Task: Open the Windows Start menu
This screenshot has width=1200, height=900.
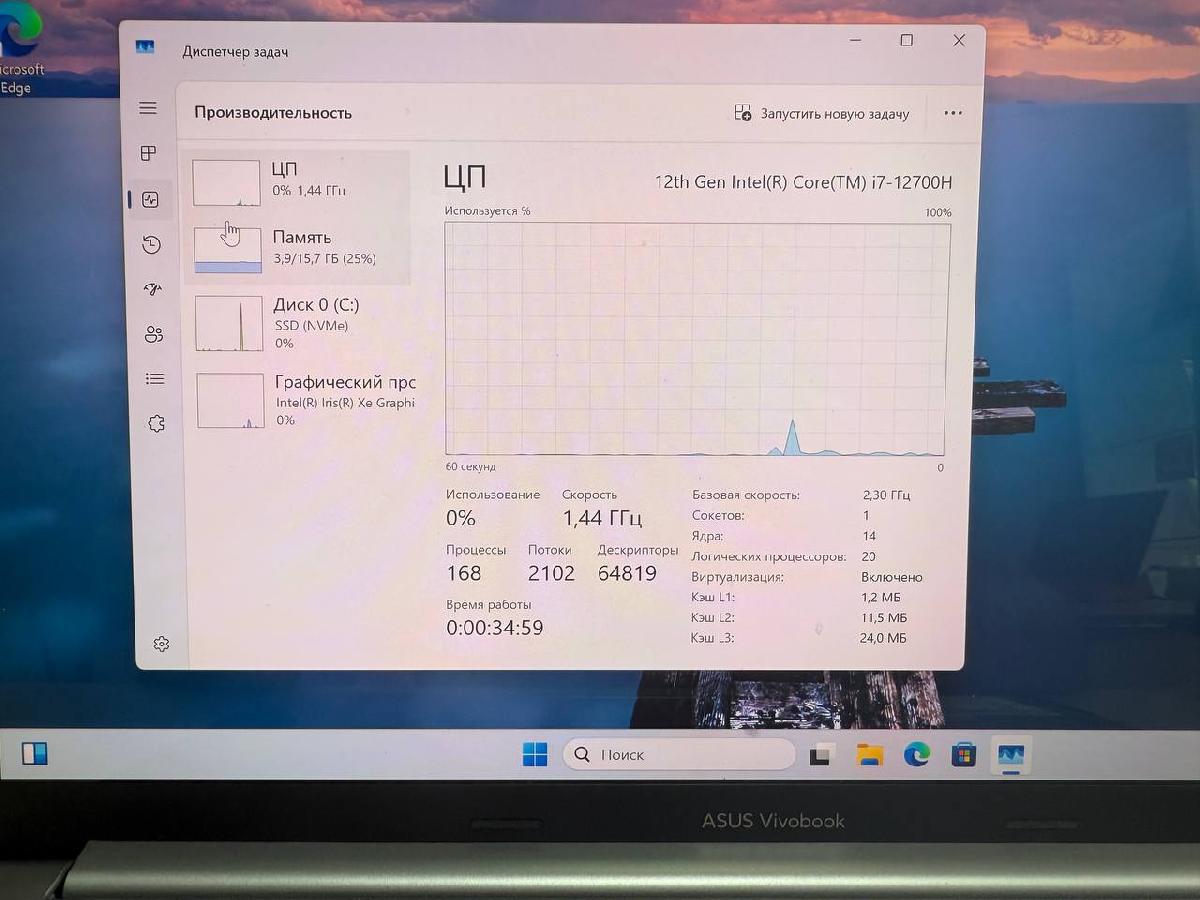Action: (x=536, y=755)
